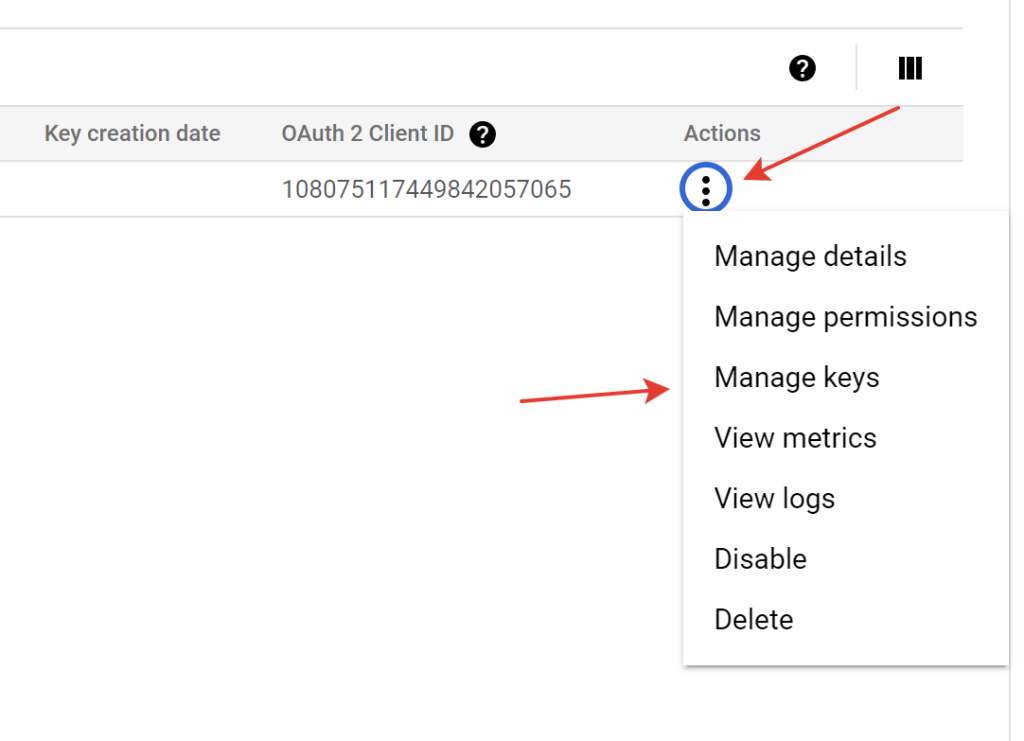Choose Manage permissions in the actions menu

click(x=846, y=317)
